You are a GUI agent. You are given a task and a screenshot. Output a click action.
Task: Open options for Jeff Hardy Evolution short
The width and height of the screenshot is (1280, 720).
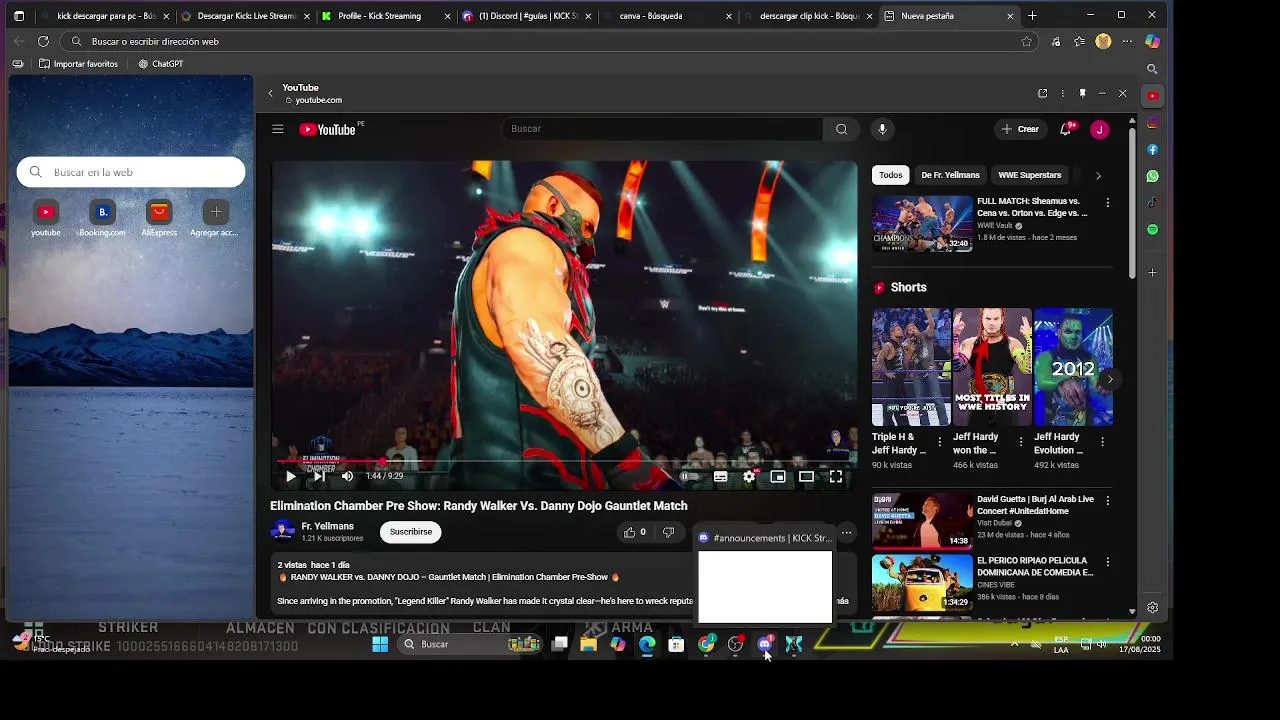1102,441
